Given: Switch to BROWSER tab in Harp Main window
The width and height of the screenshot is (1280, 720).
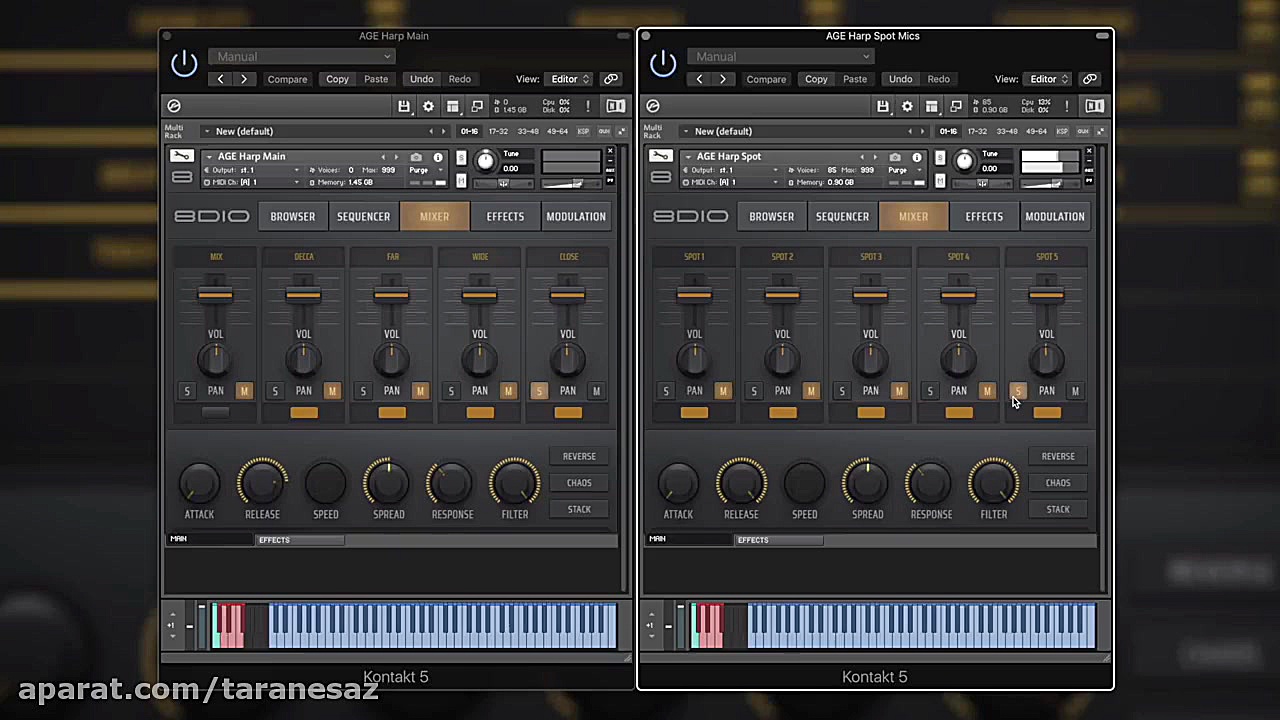Looking at the screenshot, I should pos(292,216).
